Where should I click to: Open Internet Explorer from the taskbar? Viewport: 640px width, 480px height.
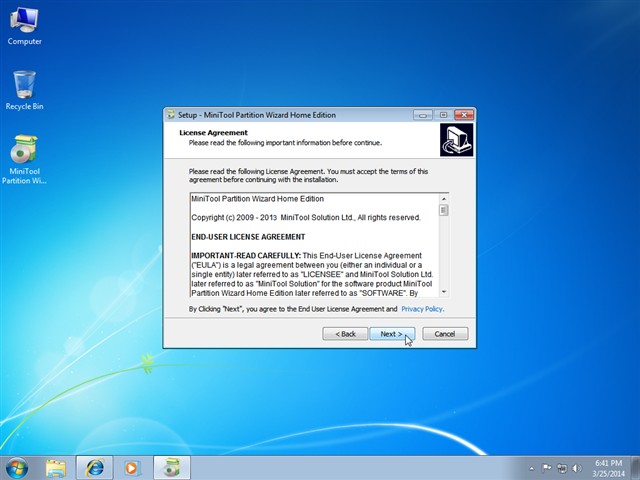click(x=94, y=468)
